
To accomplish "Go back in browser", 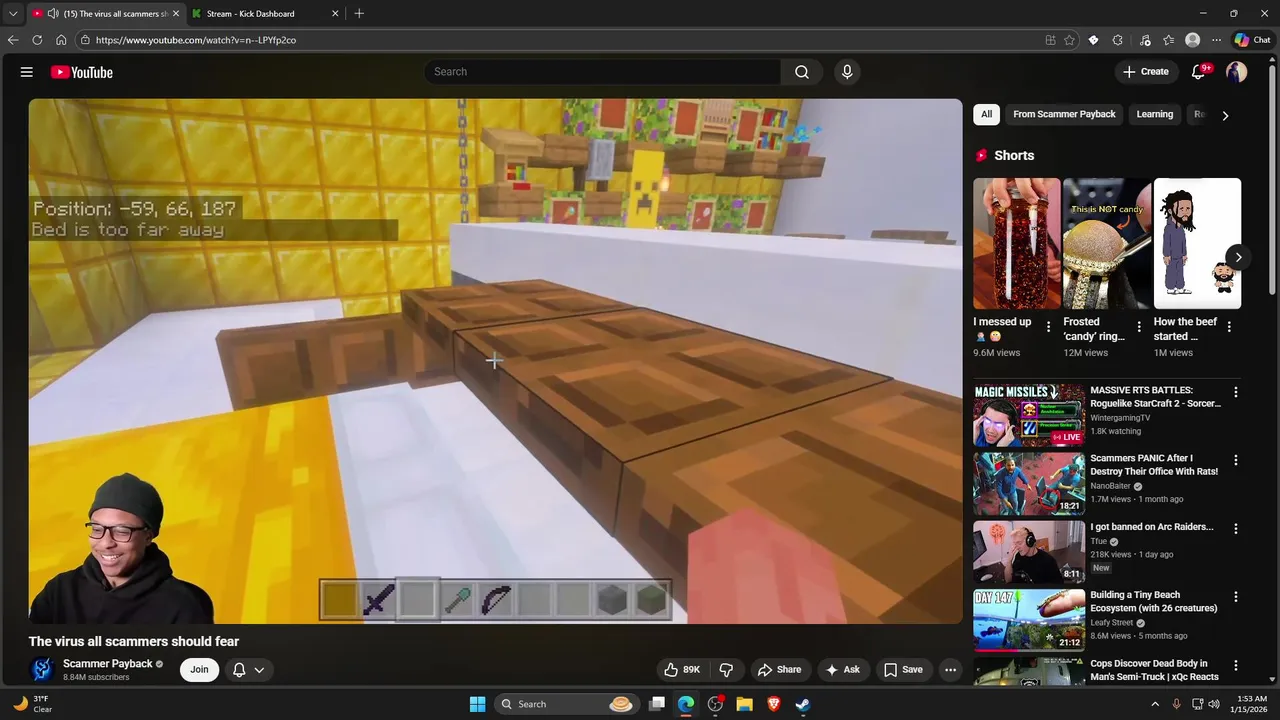I will coord(13,40).
